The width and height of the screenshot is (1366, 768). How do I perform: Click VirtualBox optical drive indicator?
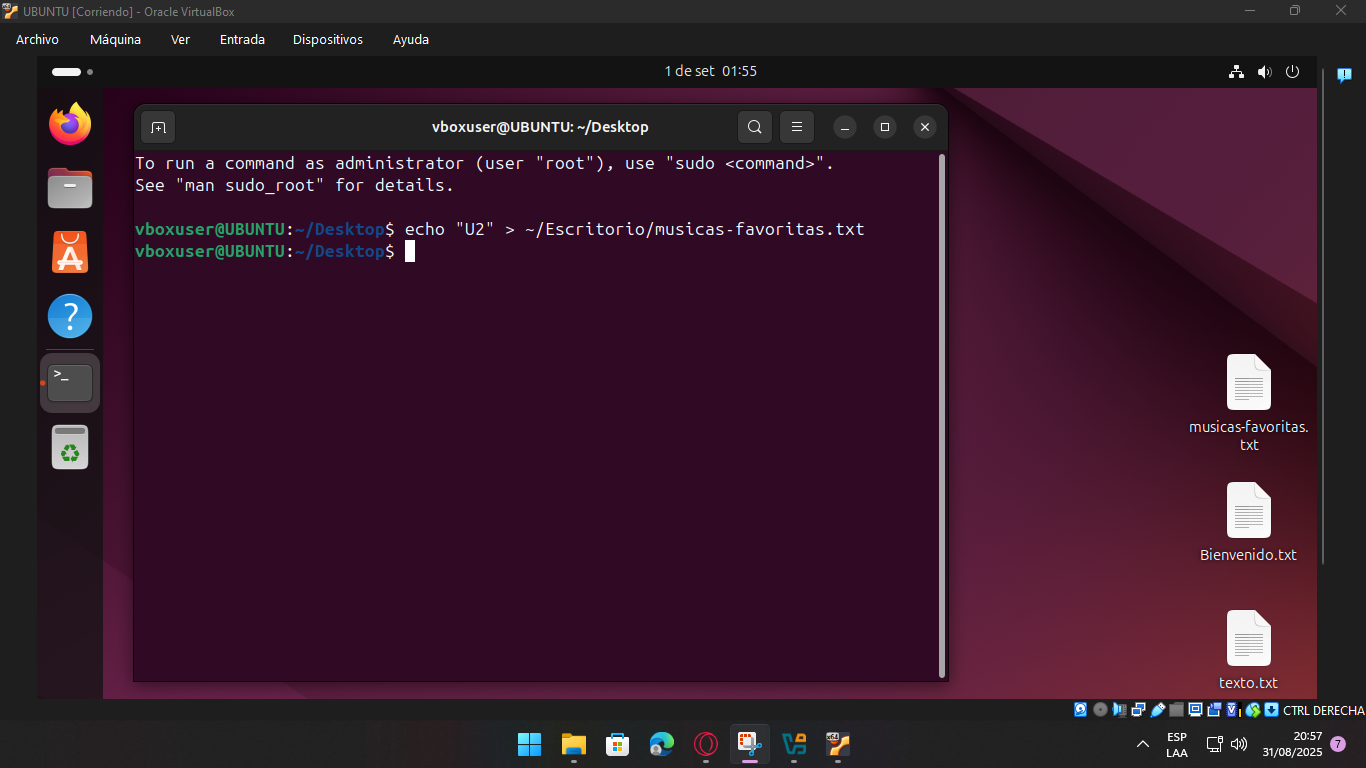[1100, 710]
